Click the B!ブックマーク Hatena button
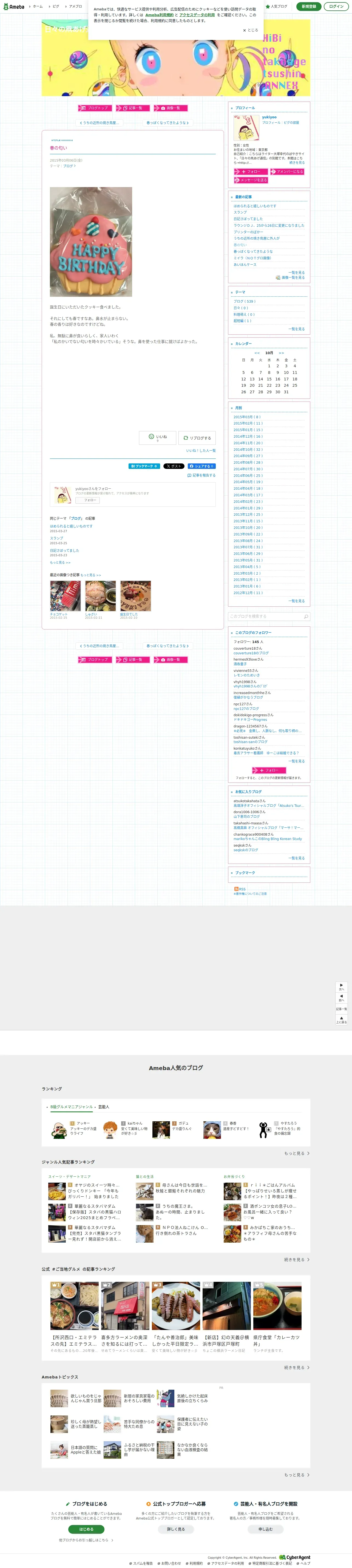Screen dimensions: 352x1568 pos(144,466)
